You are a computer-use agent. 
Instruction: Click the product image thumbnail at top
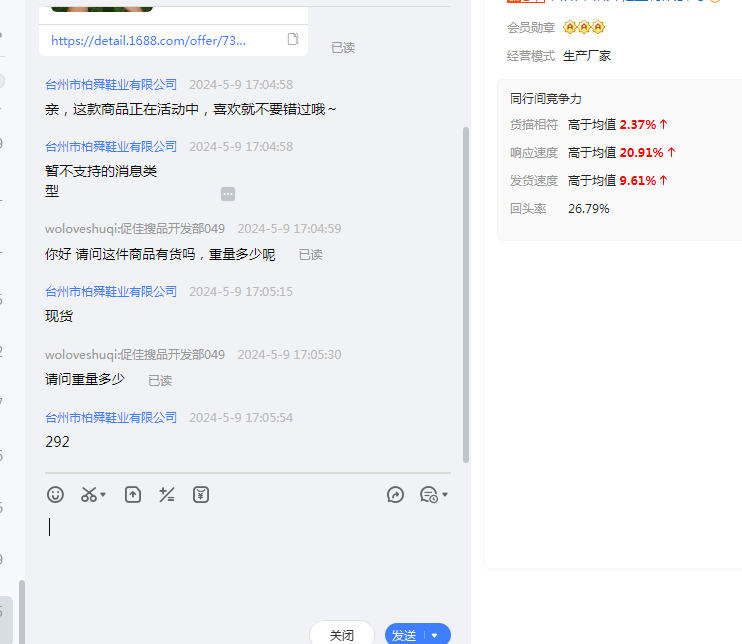point(102,6)
